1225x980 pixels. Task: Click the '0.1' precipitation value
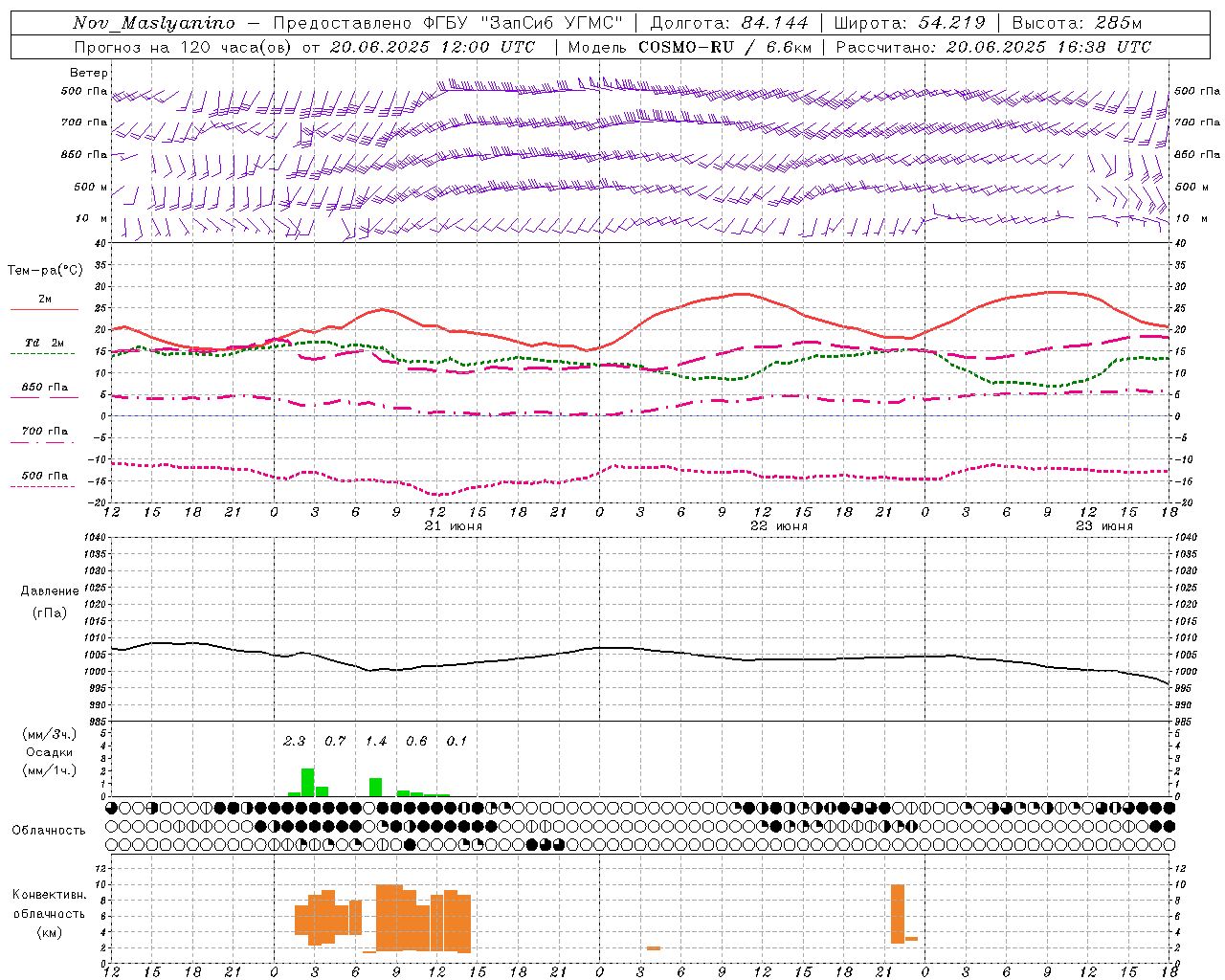click(x=457, y=741)
